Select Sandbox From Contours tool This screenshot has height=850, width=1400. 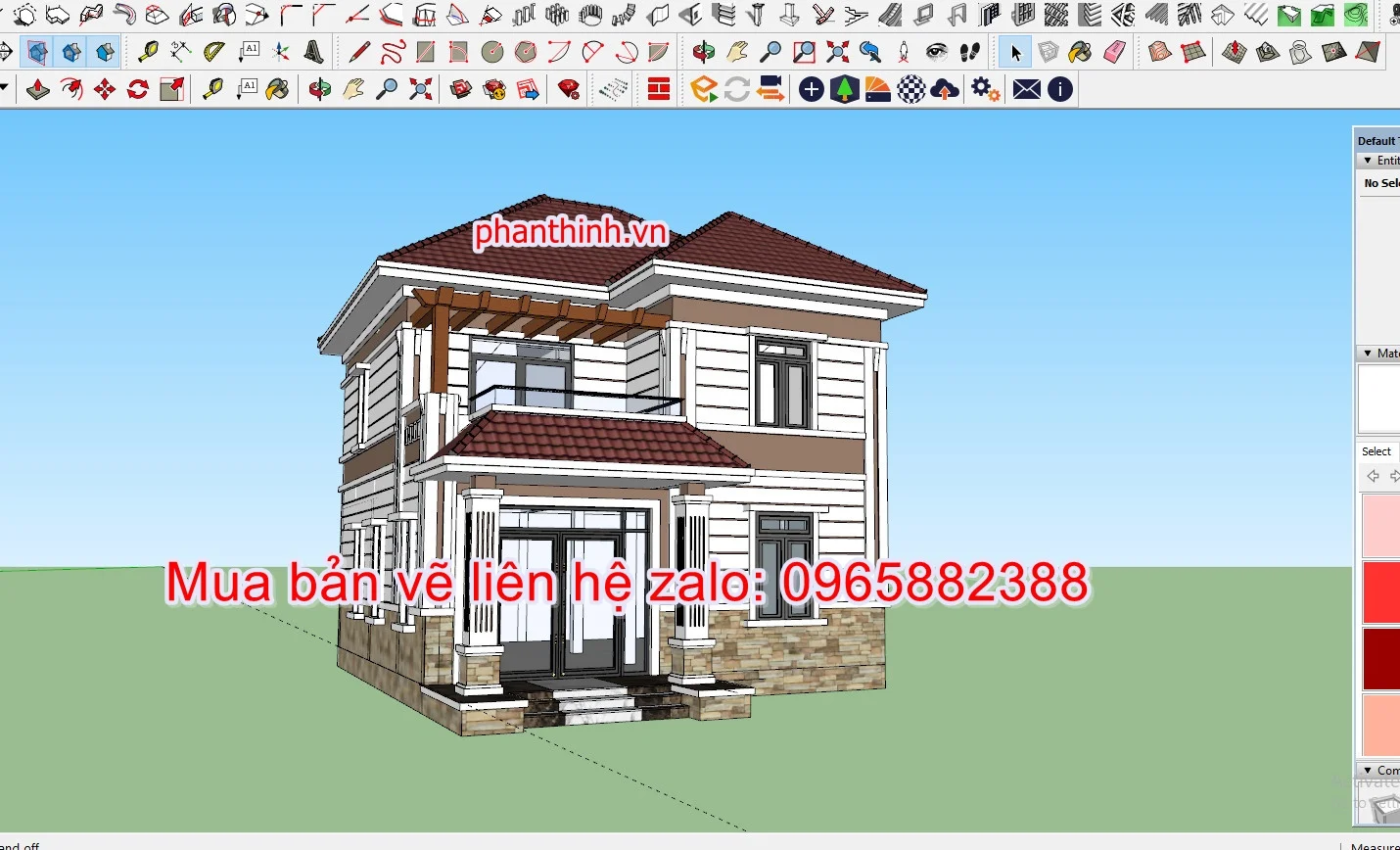[x=1160, y=52]
